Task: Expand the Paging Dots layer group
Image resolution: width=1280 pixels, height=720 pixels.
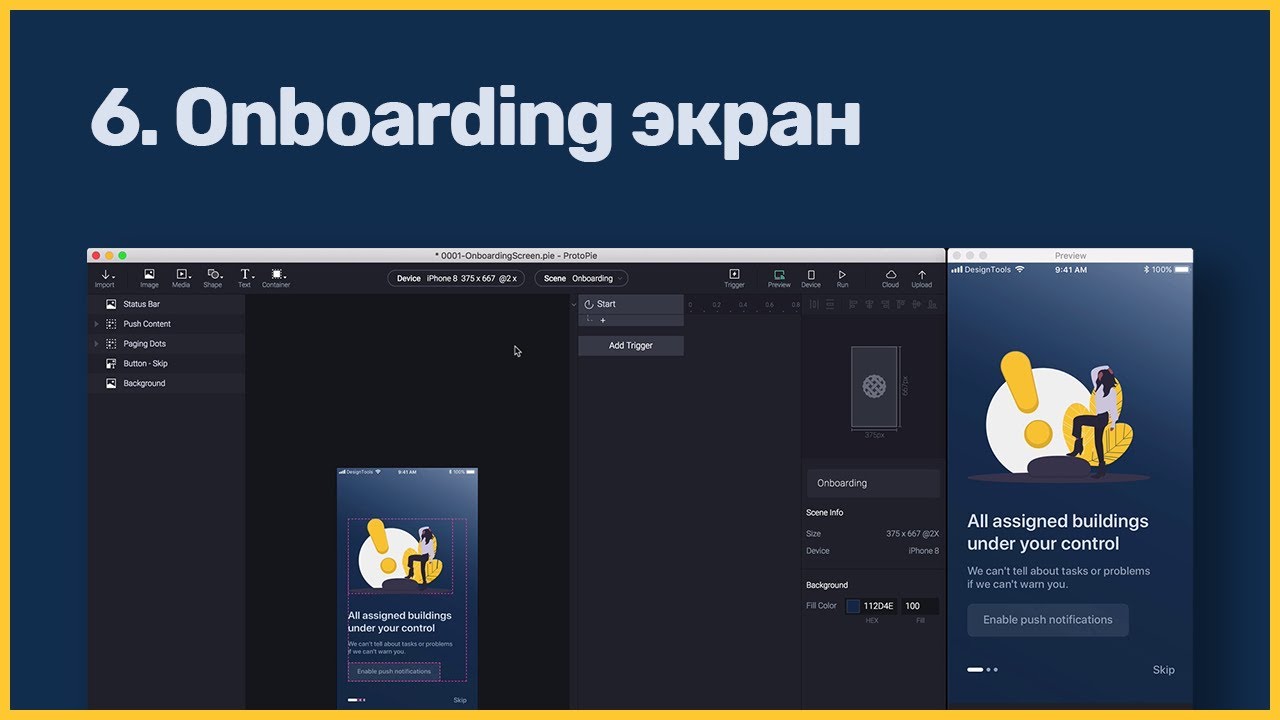Action: coord(97,344)
